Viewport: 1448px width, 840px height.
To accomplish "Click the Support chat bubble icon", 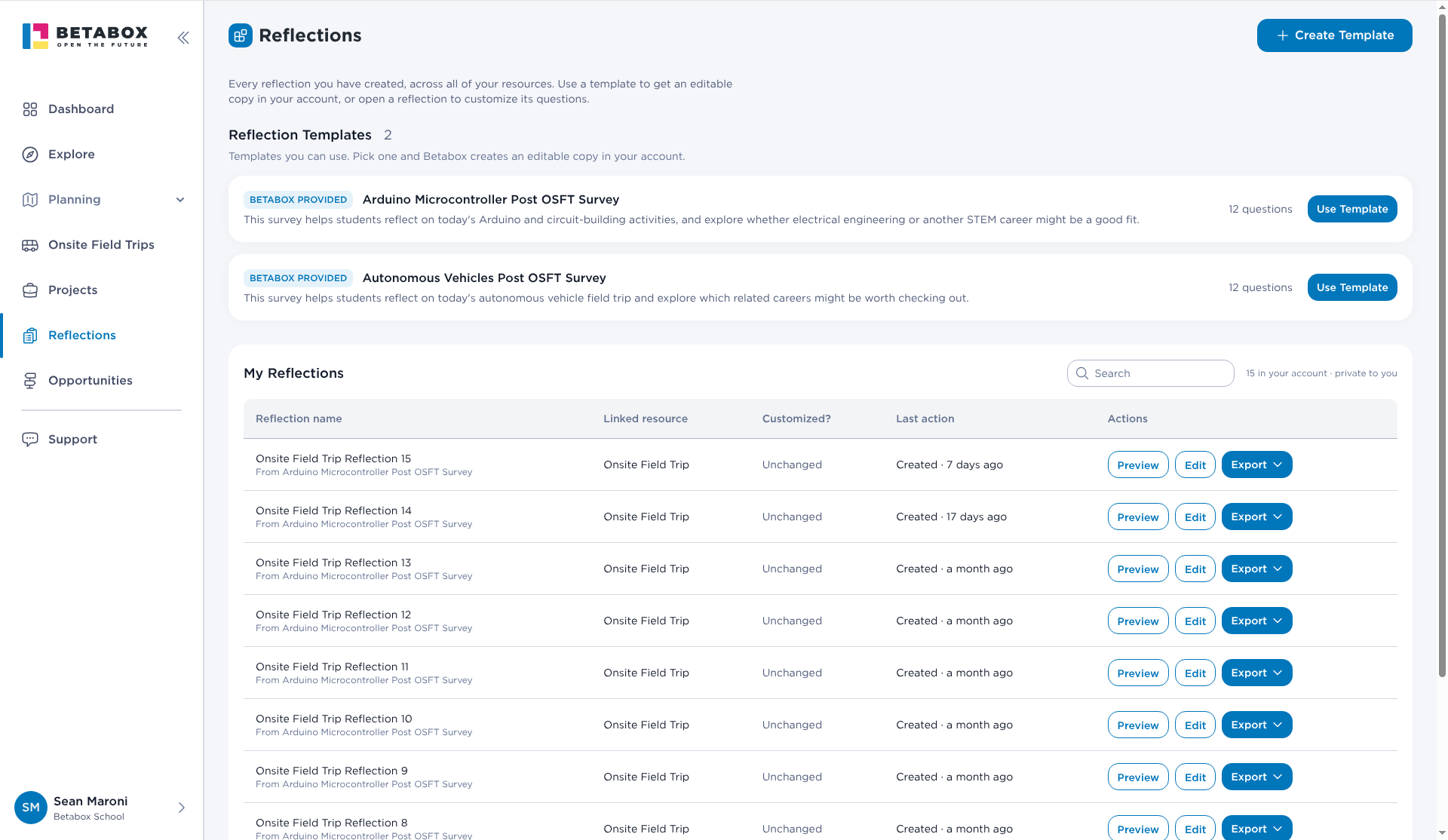I will point(30,440).
